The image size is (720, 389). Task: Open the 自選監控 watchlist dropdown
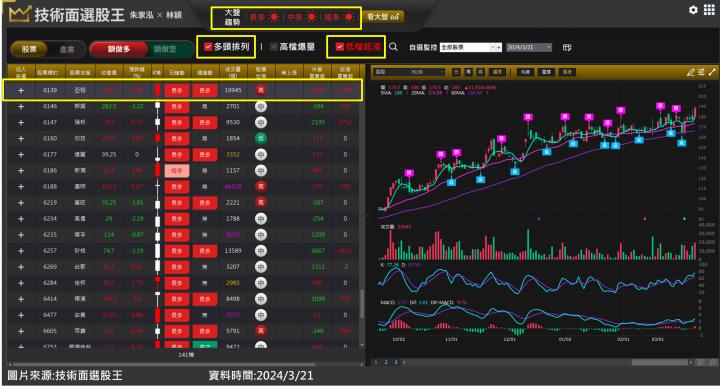tap(471, 47)
